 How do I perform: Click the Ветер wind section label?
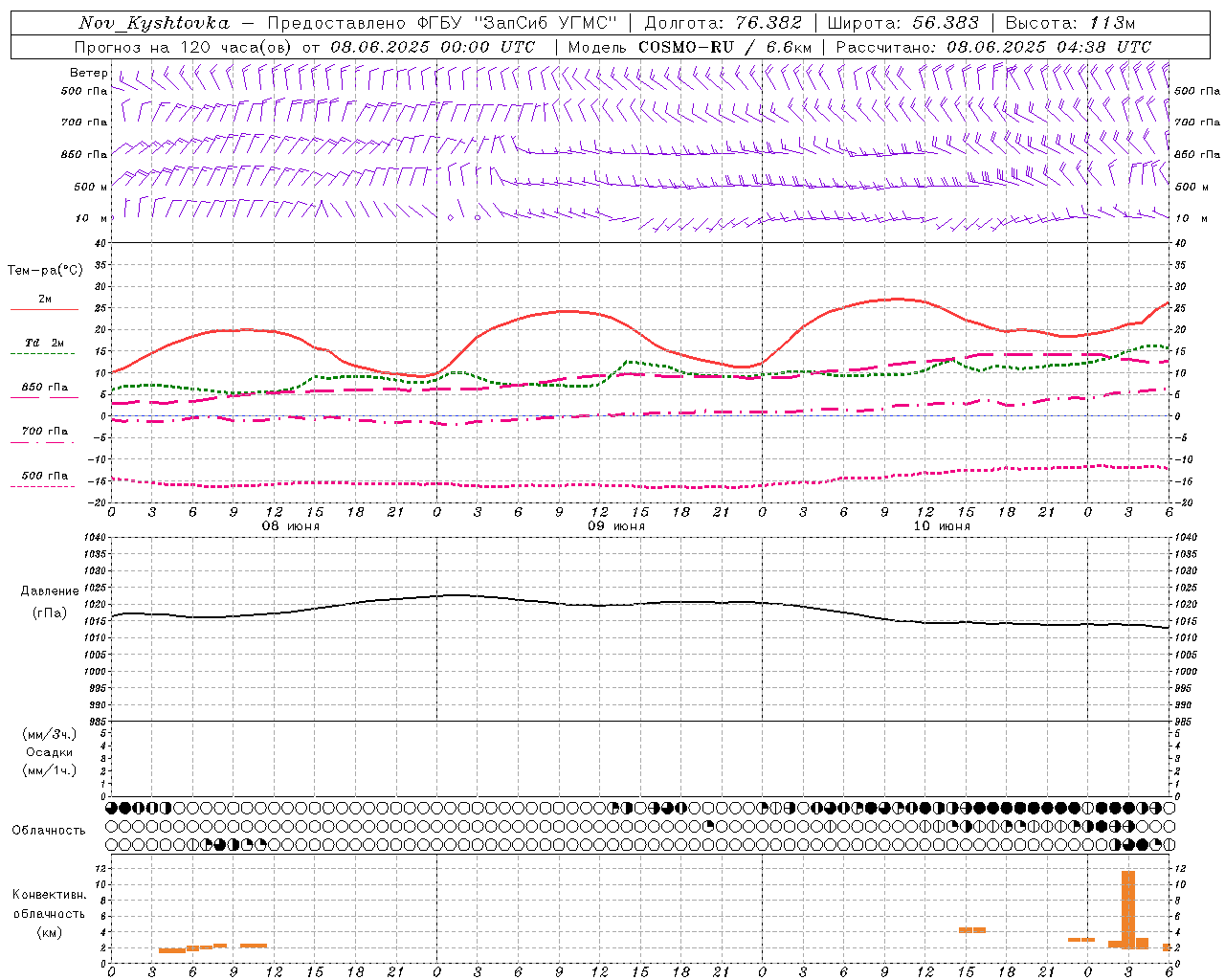coord(88,73)
